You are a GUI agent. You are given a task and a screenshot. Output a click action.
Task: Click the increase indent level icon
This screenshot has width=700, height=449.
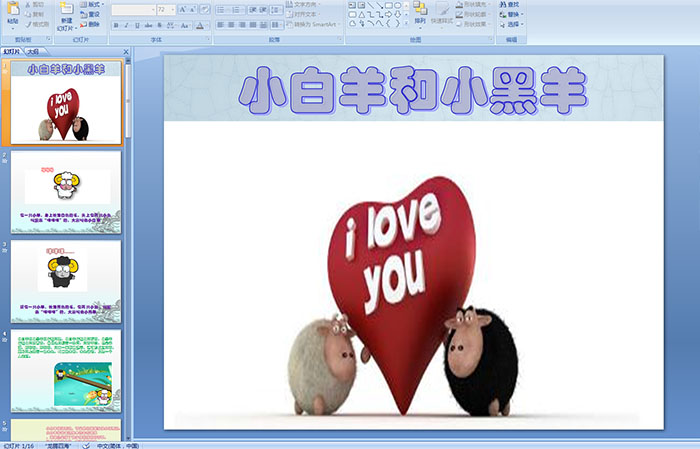coord(263,10)
